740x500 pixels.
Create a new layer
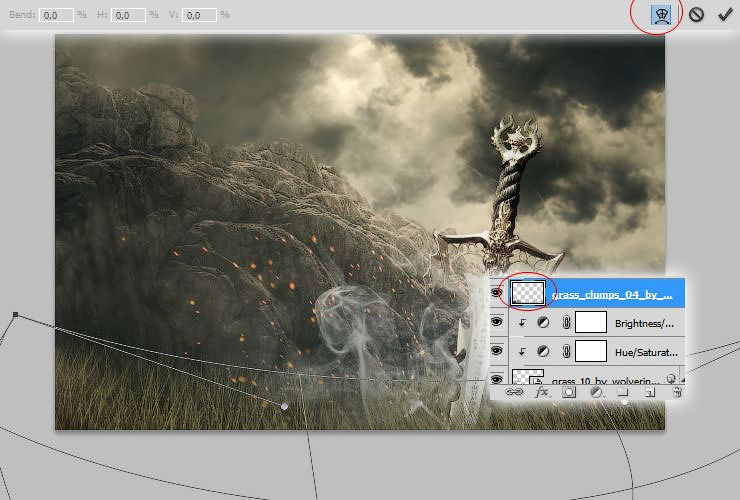tap(650, 392)
